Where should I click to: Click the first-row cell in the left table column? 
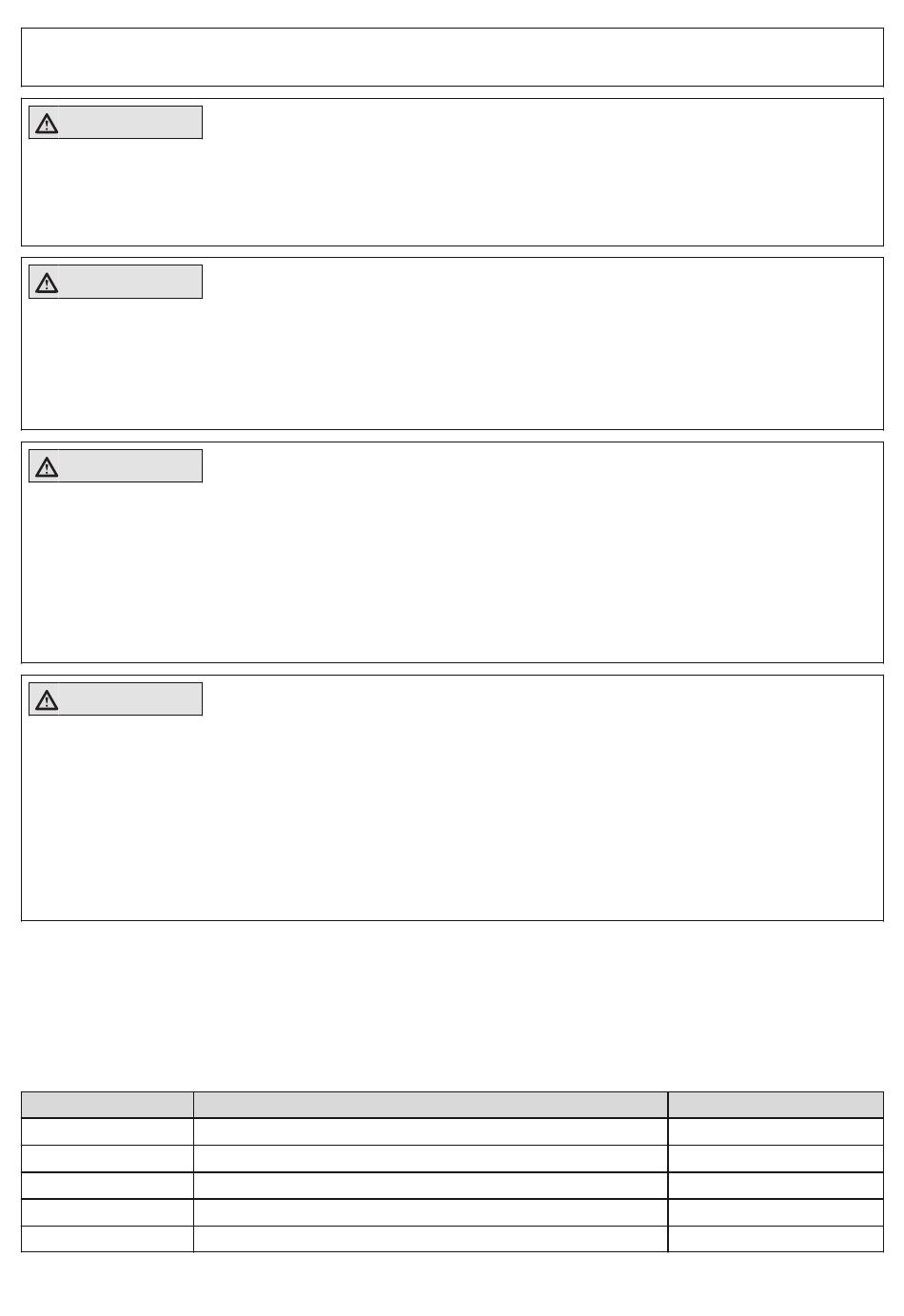[108, 1131]
